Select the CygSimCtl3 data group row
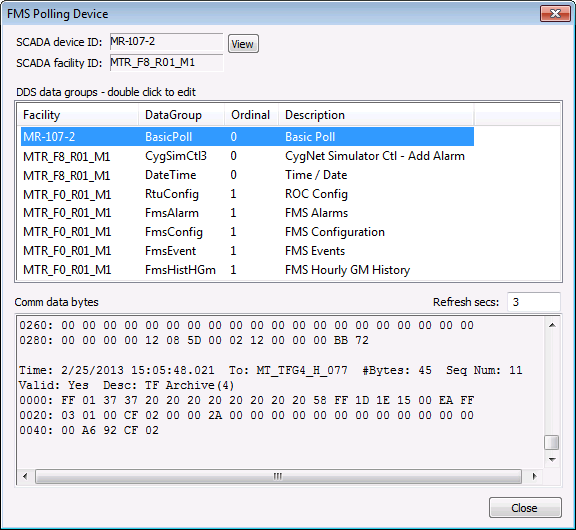This screenshot has height=530, width=576. pos(247,156)
